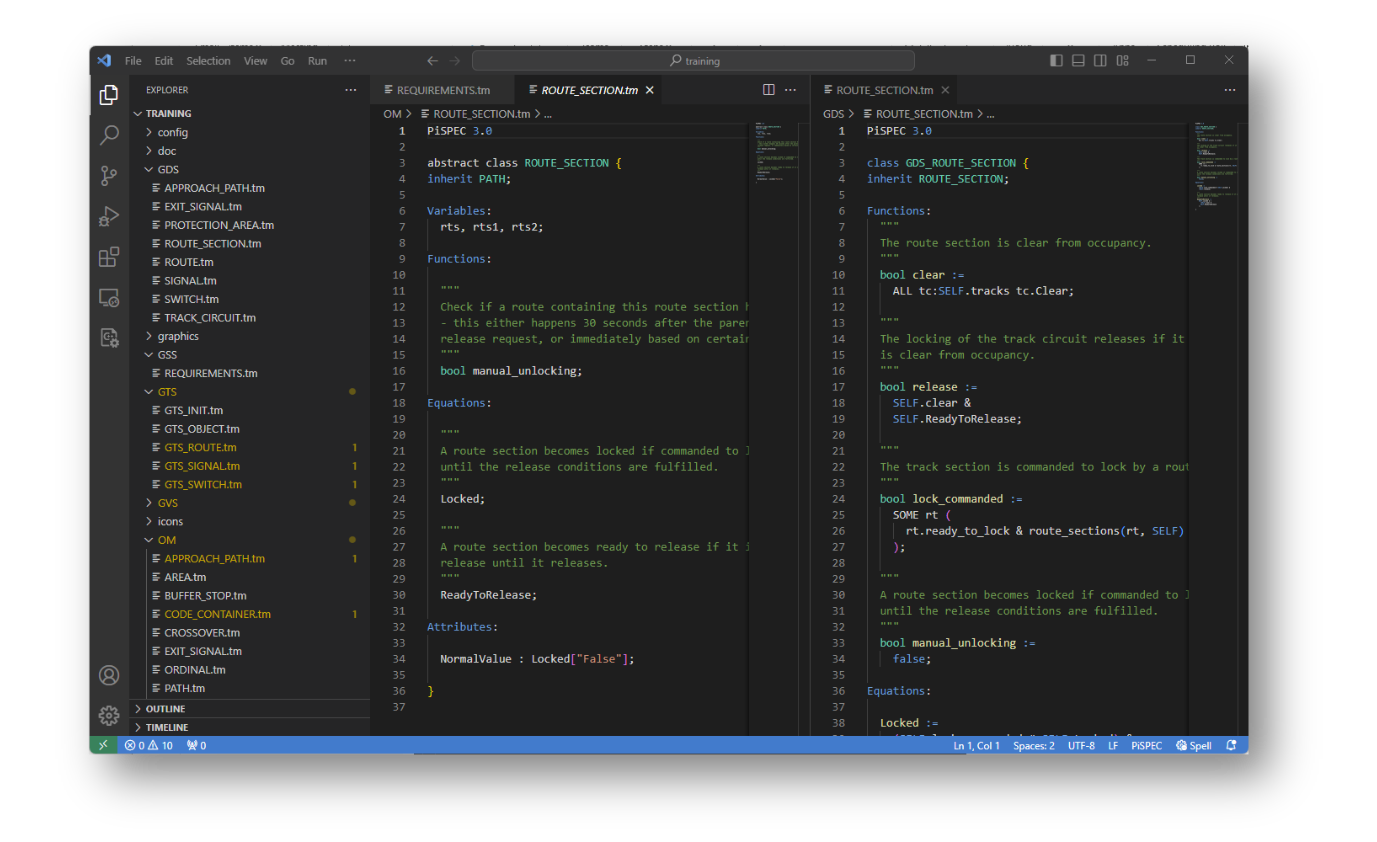Click the VS Code logo icon
The image size is (1377, 842).
coord(103,60)
